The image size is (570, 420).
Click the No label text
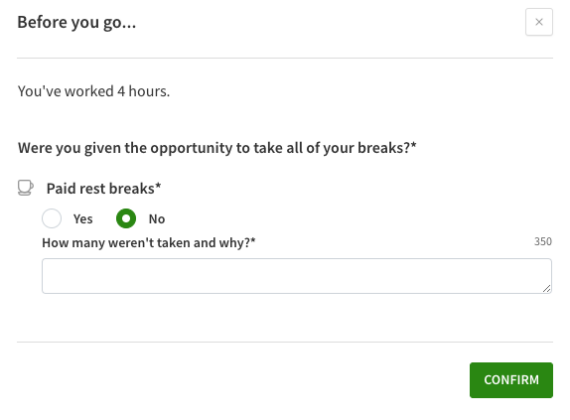(x=157, y=219)
